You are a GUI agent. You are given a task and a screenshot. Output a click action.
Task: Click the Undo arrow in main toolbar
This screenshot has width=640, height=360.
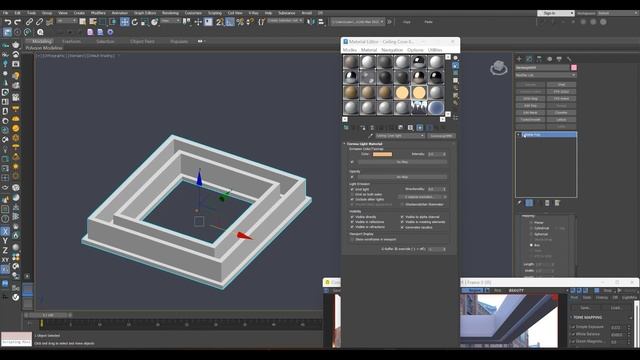coord(7,22)
